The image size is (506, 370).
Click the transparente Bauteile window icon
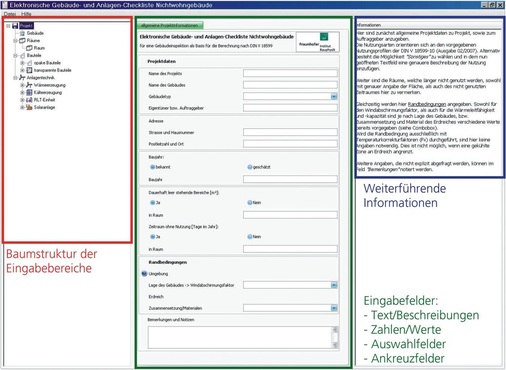click(x=29, y=70)
